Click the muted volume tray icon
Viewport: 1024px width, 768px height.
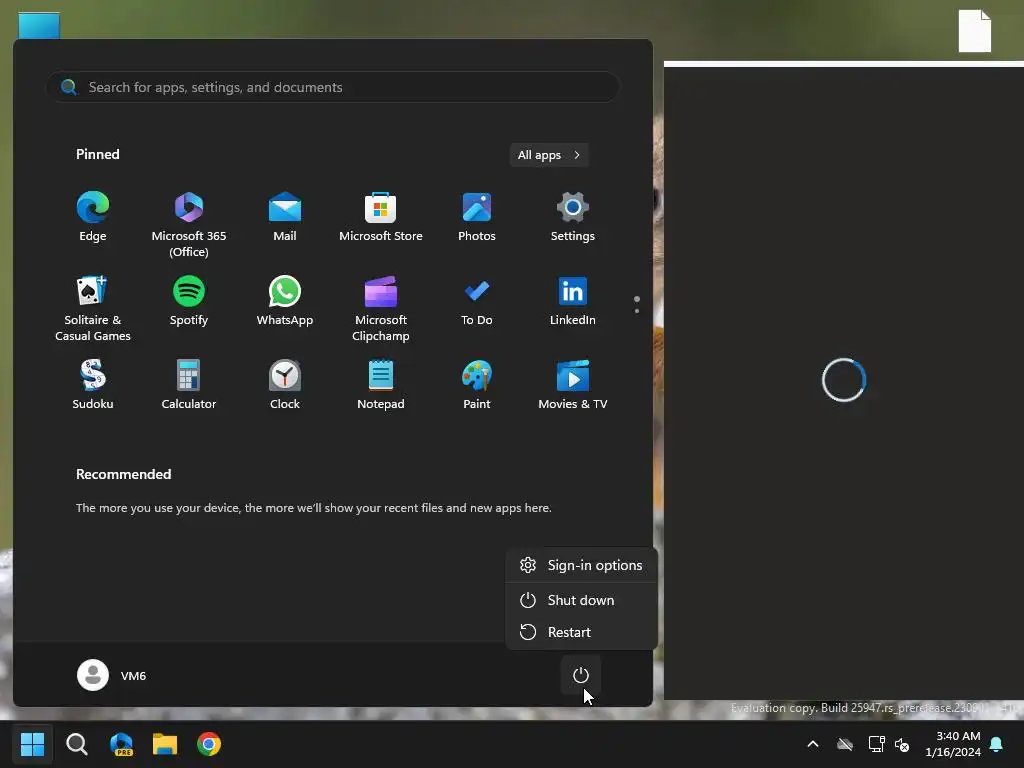click(903, 744)
